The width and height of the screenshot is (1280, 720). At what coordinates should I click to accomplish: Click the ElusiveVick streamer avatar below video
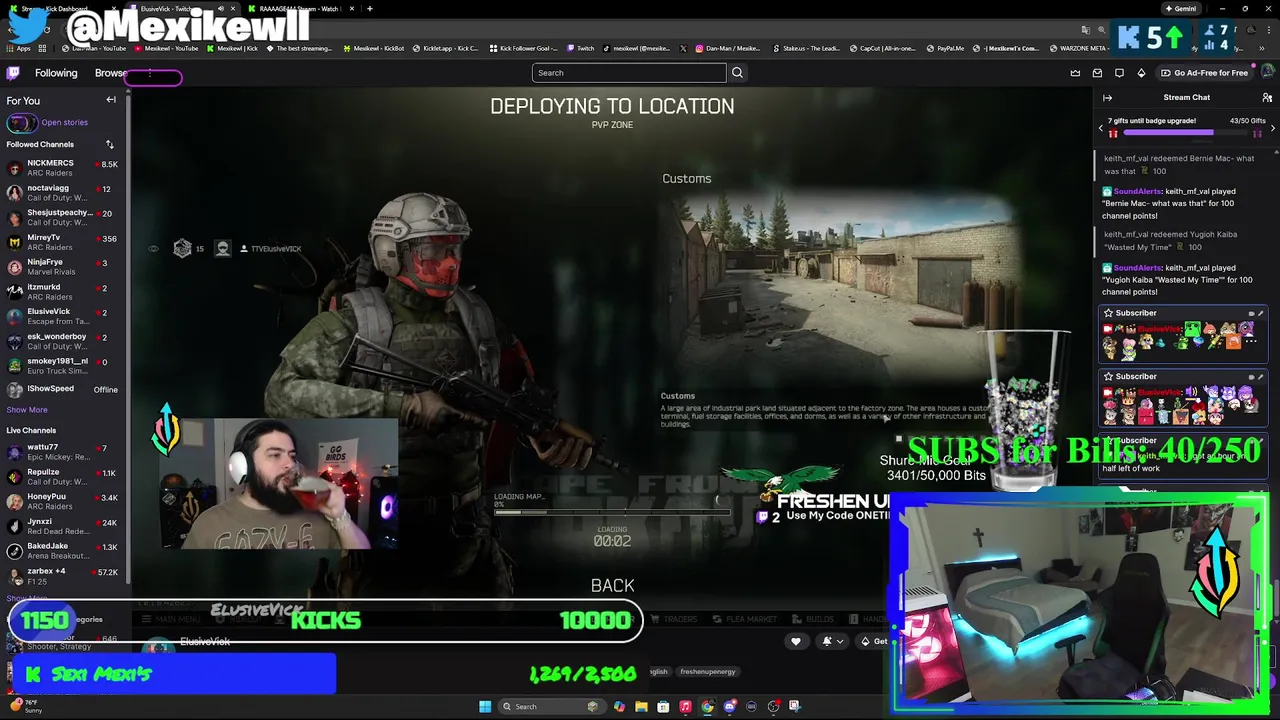click(x=156, y=643)
